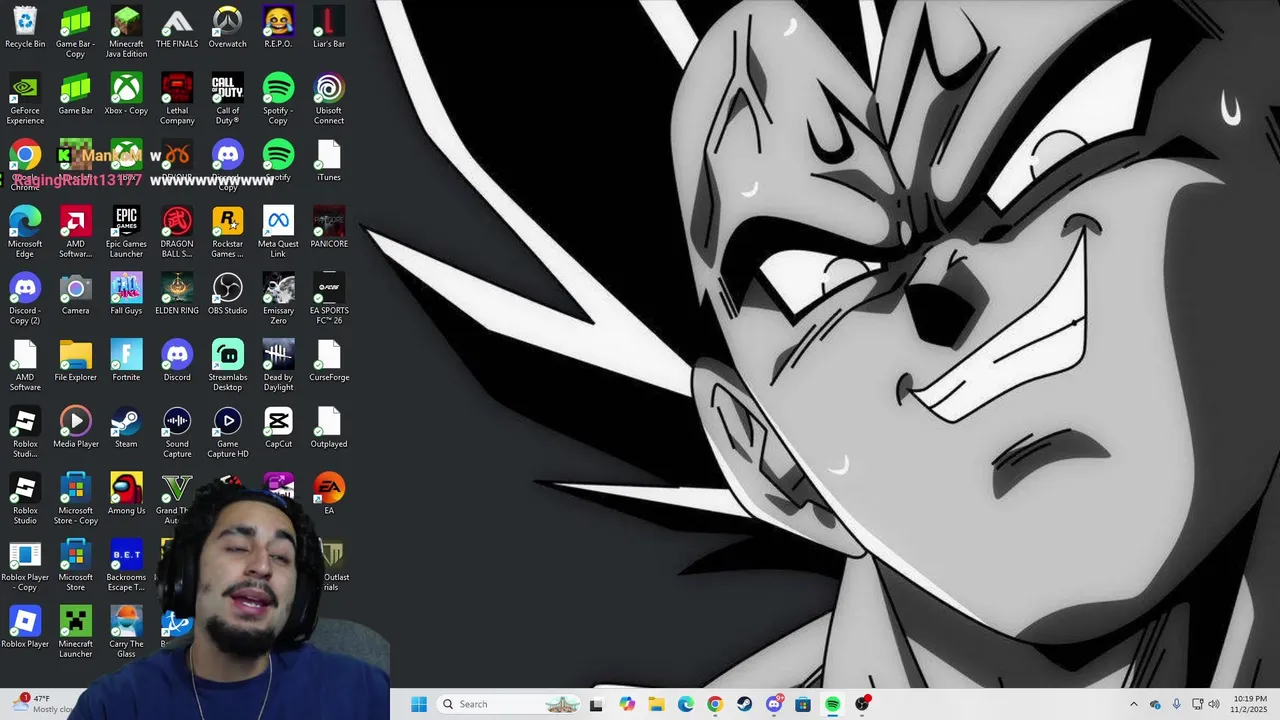Viewport: 1280px width, 720px height.
Task: Select the Game Bar - Copy desktop icon
Action: pos(76,32)
